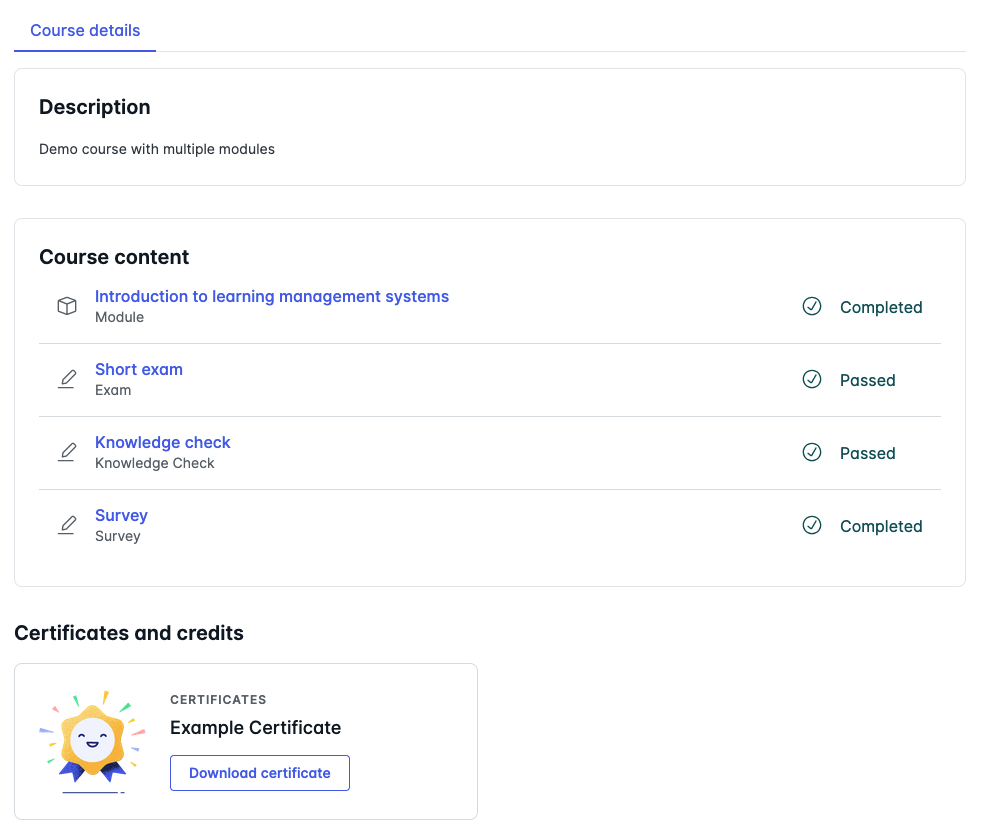
Task: Click the Example Certificate title
Action: tap(255, 728)
